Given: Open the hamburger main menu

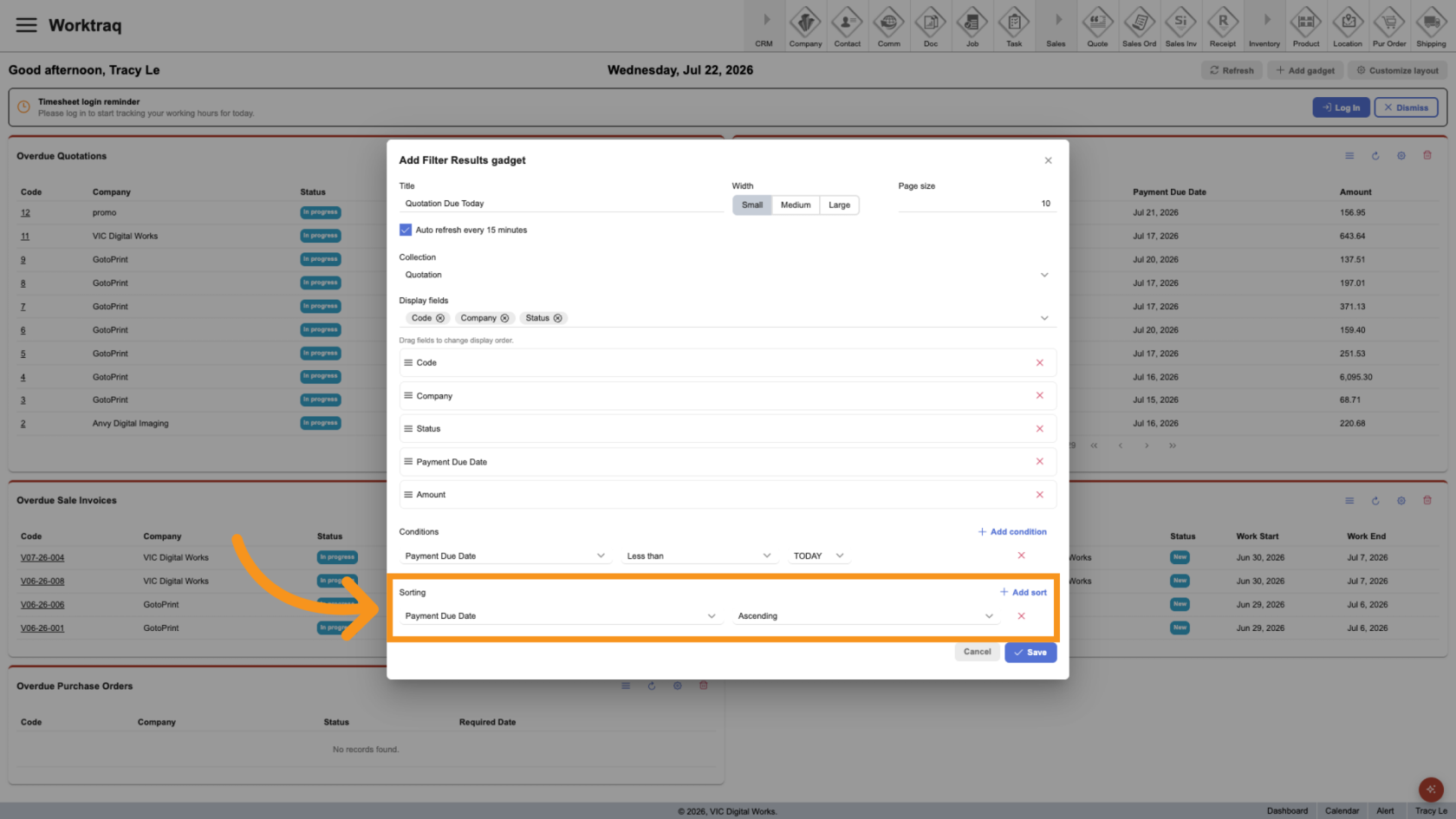Looking at the screenshot, I should click(27, 25).
